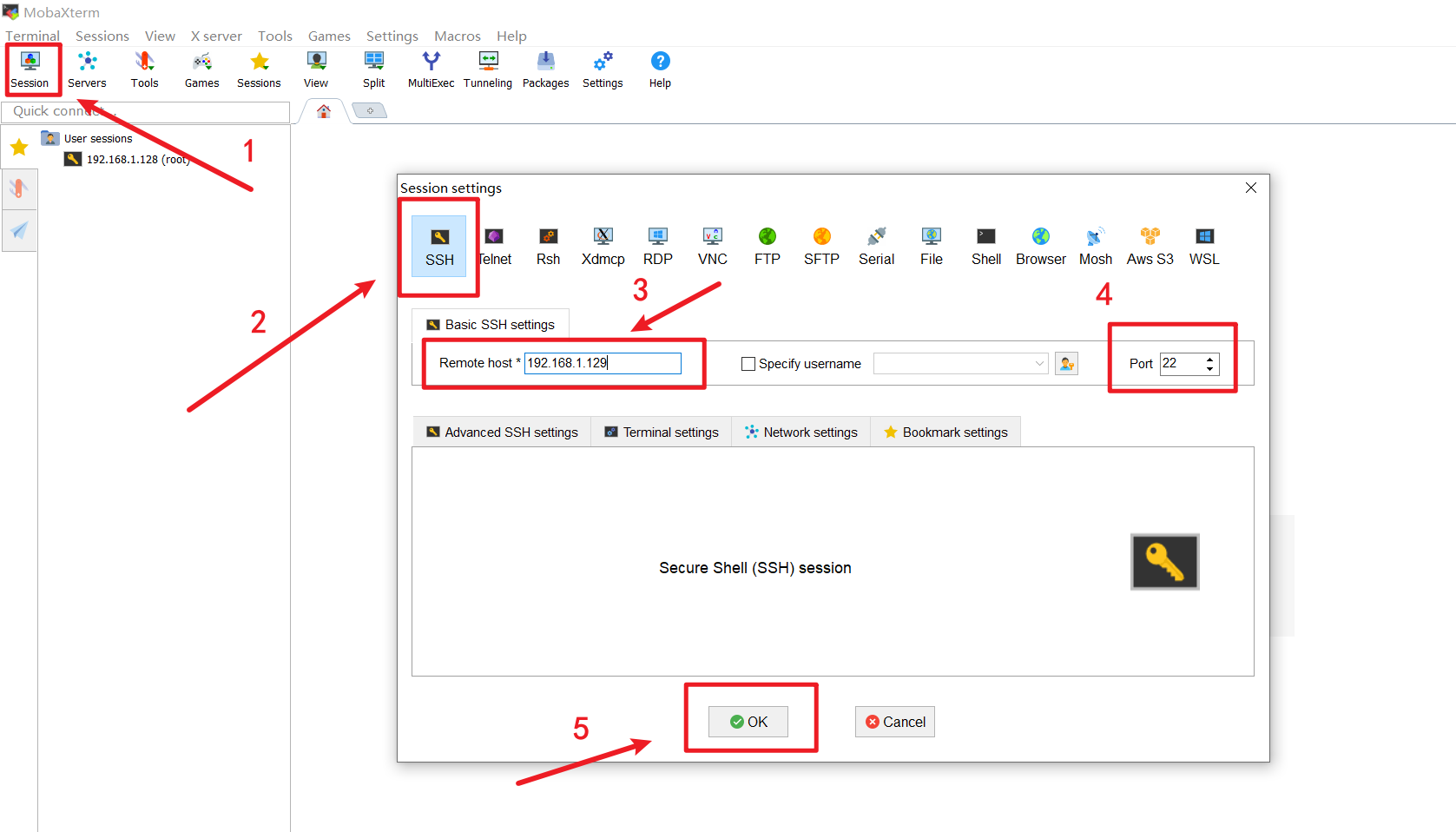Open the Servers toolbar icon

(87, 70)
